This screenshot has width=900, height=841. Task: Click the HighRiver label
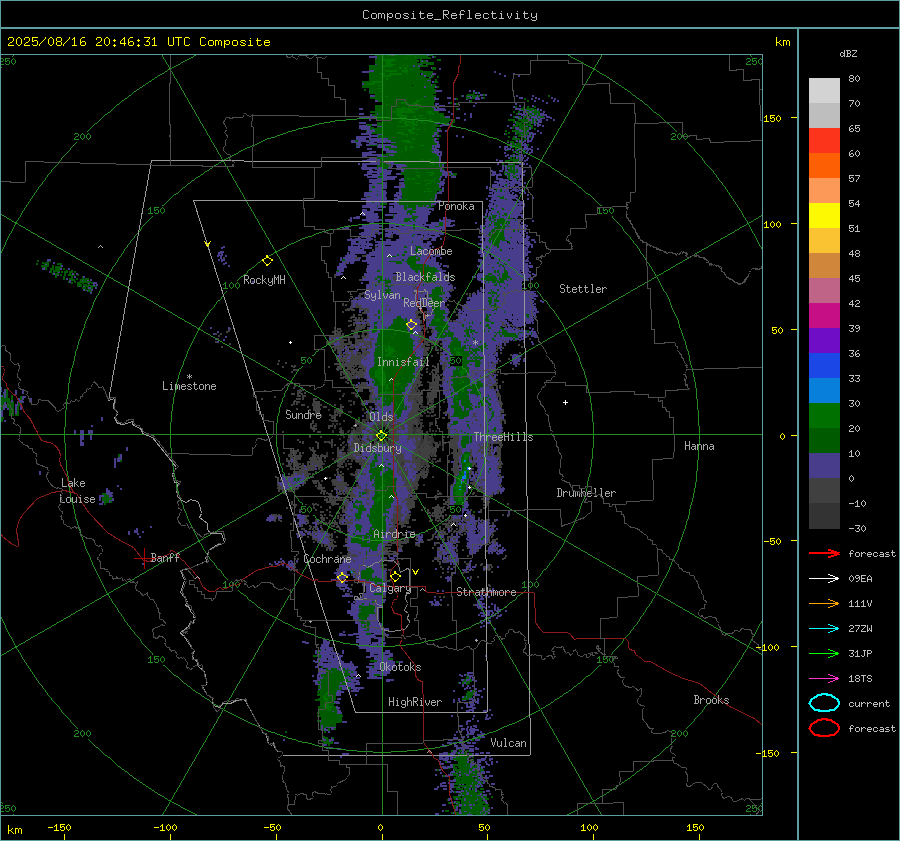(x=415, y=702)
